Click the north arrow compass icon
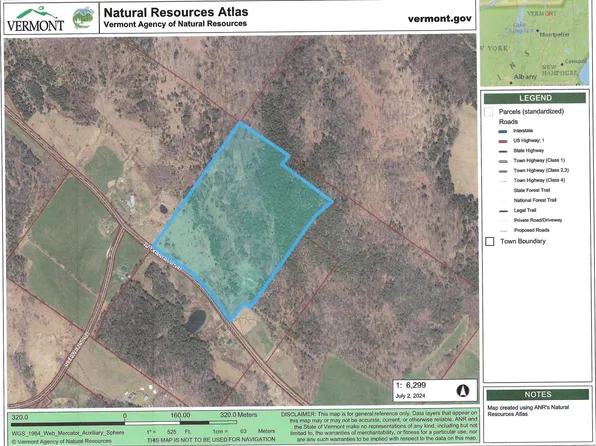This screenshot has height=446, width=596. click(463, 390)
